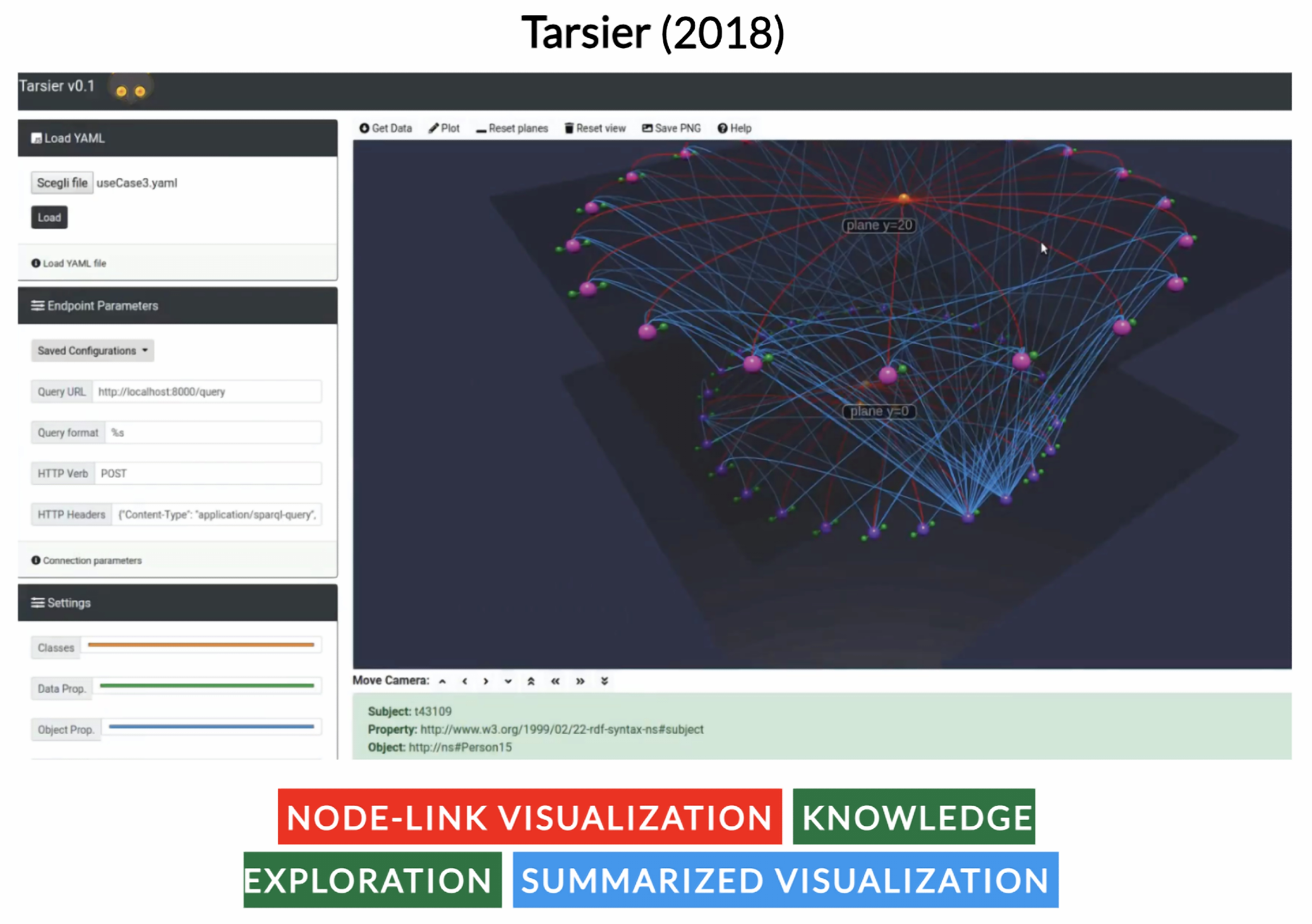Click Reset view trash icon button
Screen dimensions: 1312x924
pos(594,128)
